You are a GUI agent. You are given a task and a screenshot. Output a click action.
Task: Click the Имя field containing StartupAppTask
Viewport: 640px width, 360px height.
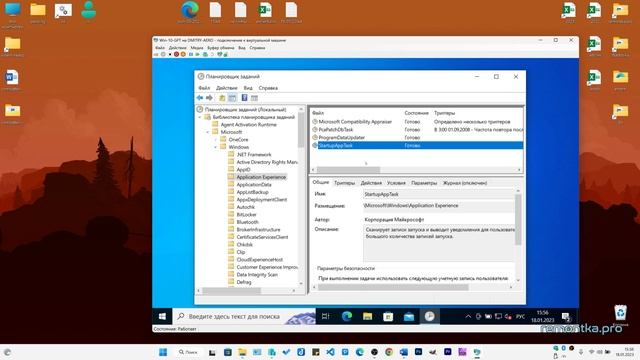tap(439, 194)
